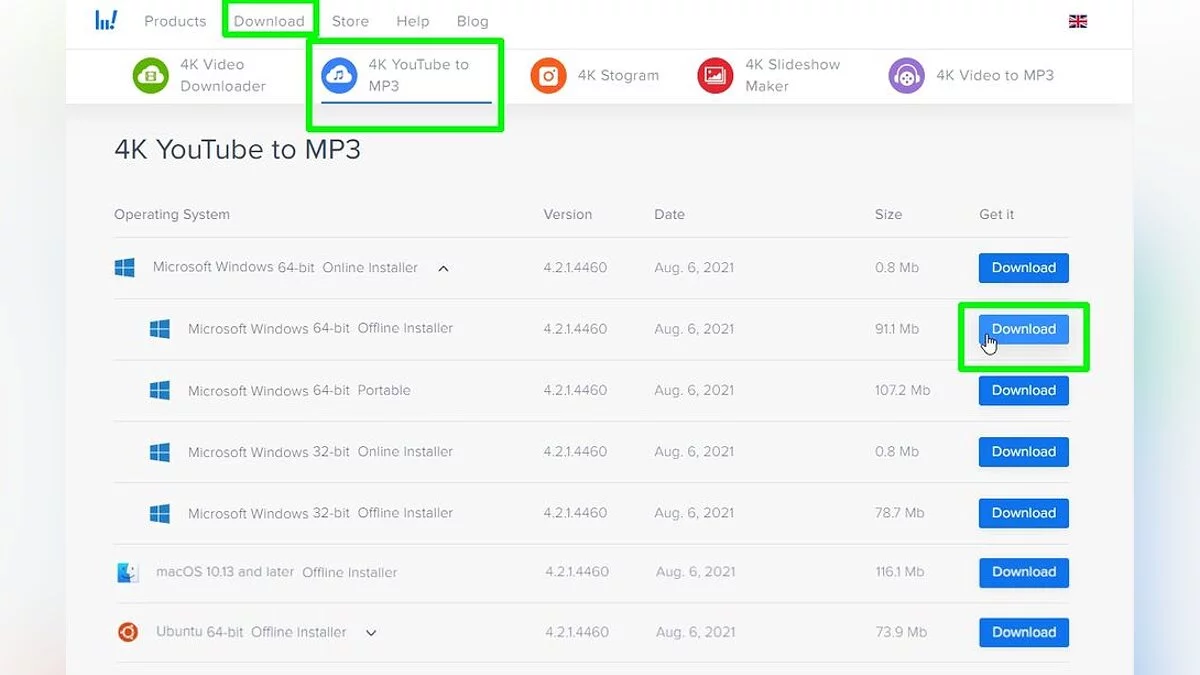Click 'Microsoft Windows 64-bit Portable' text

pyautogui.click(x=299, y=391)
